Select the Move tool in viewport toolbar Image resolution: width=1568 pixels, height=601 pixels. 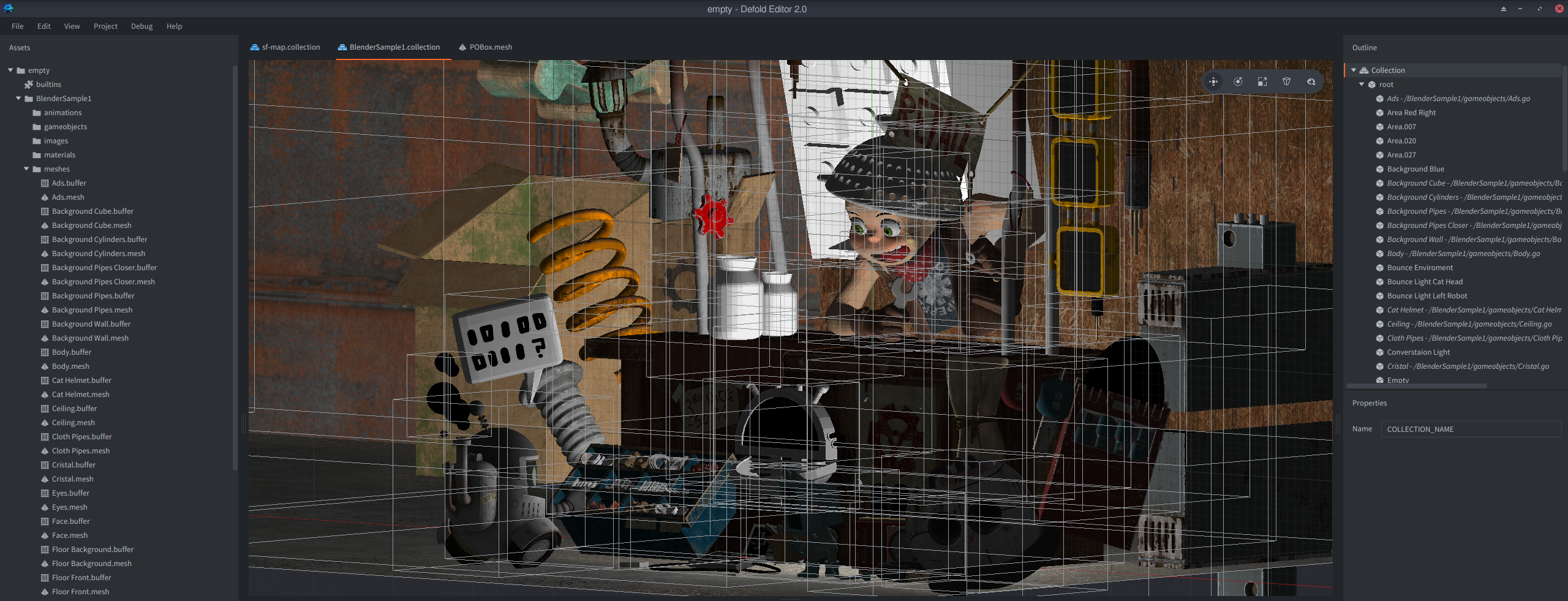tap(1213, 82)
